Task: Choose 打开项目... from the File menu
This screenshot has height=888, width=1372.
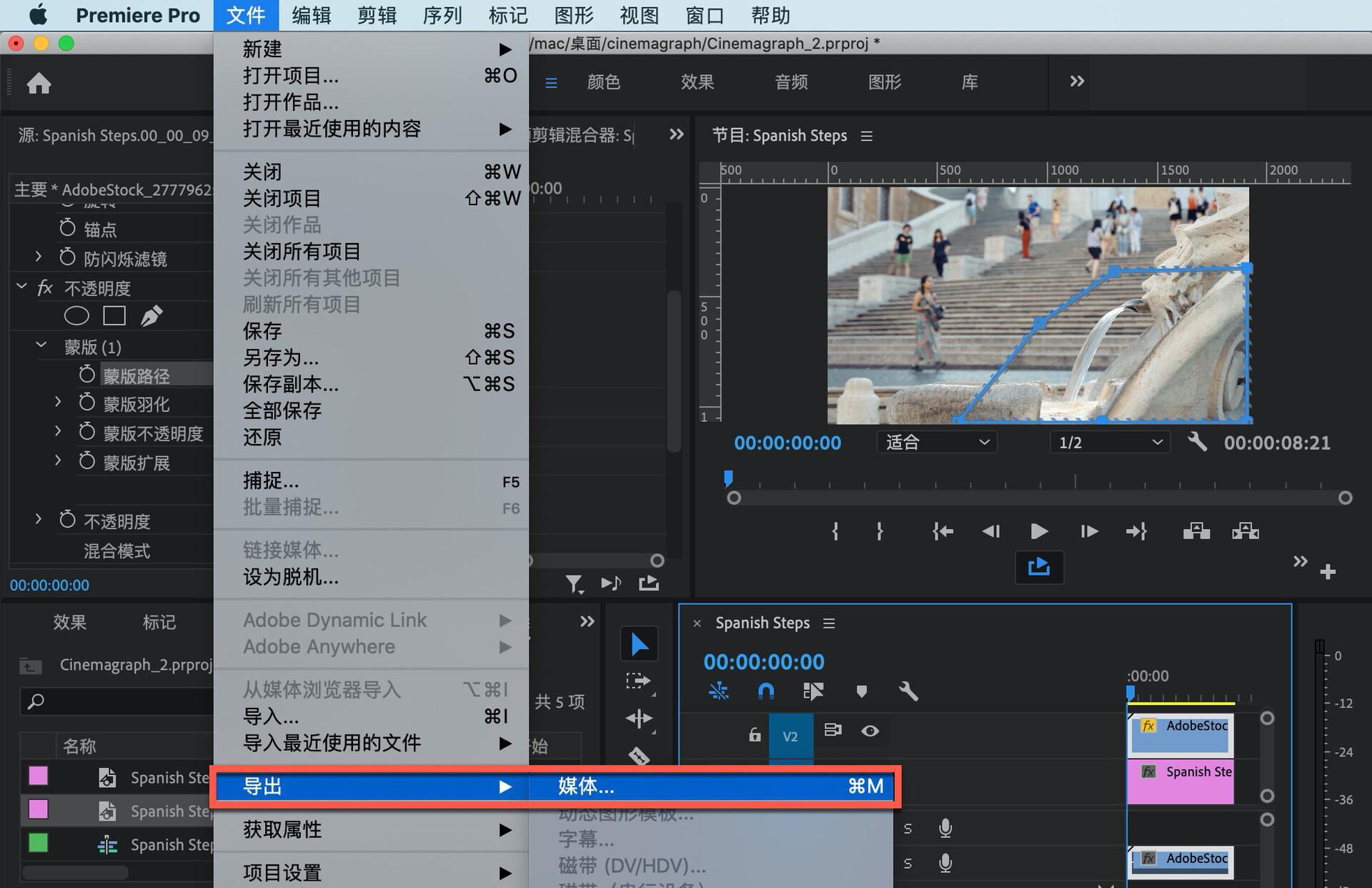Action: point(372,76)
